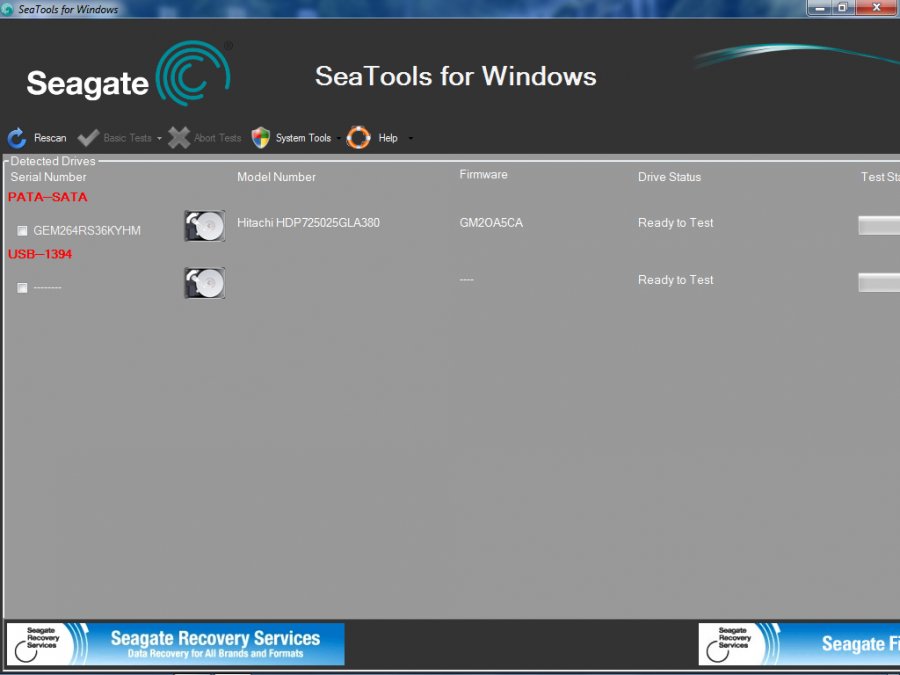Click the Drive Status column header
Screen dimensions: 900x675
[669, 177]
